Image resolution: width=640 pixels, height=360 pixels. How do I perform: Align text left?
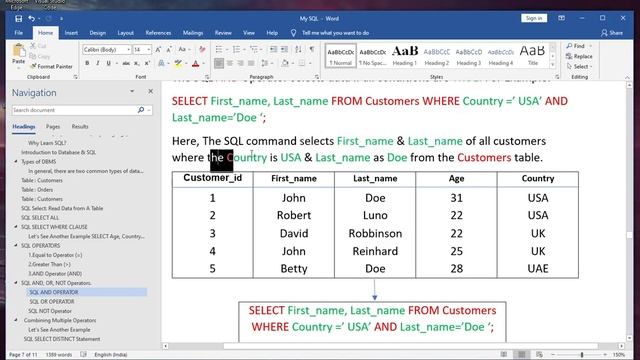(x=219, y=63)
